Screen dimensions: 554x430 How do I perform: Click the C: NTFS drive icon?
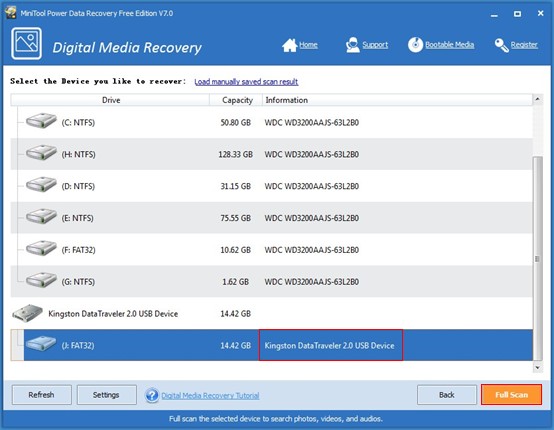41,121
